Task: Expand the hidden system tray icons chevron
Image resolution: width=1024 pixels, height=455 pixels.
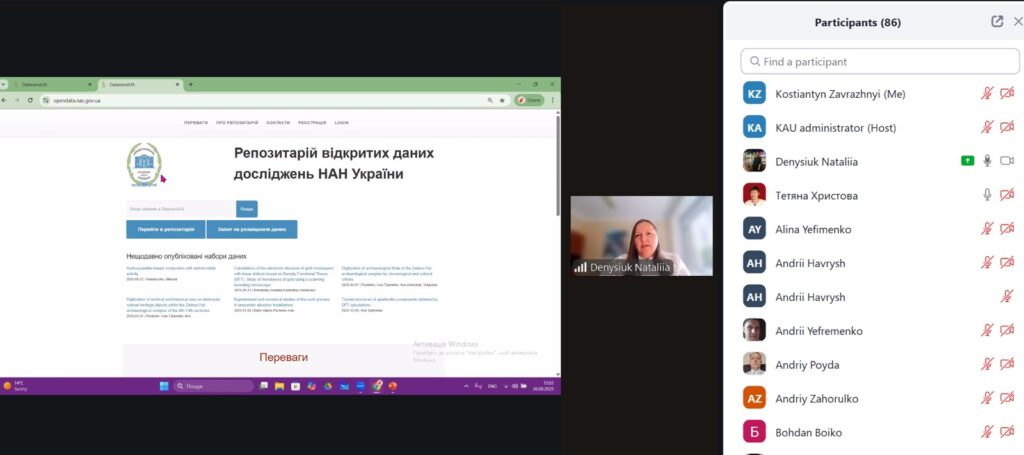Action: coord(465,386)
